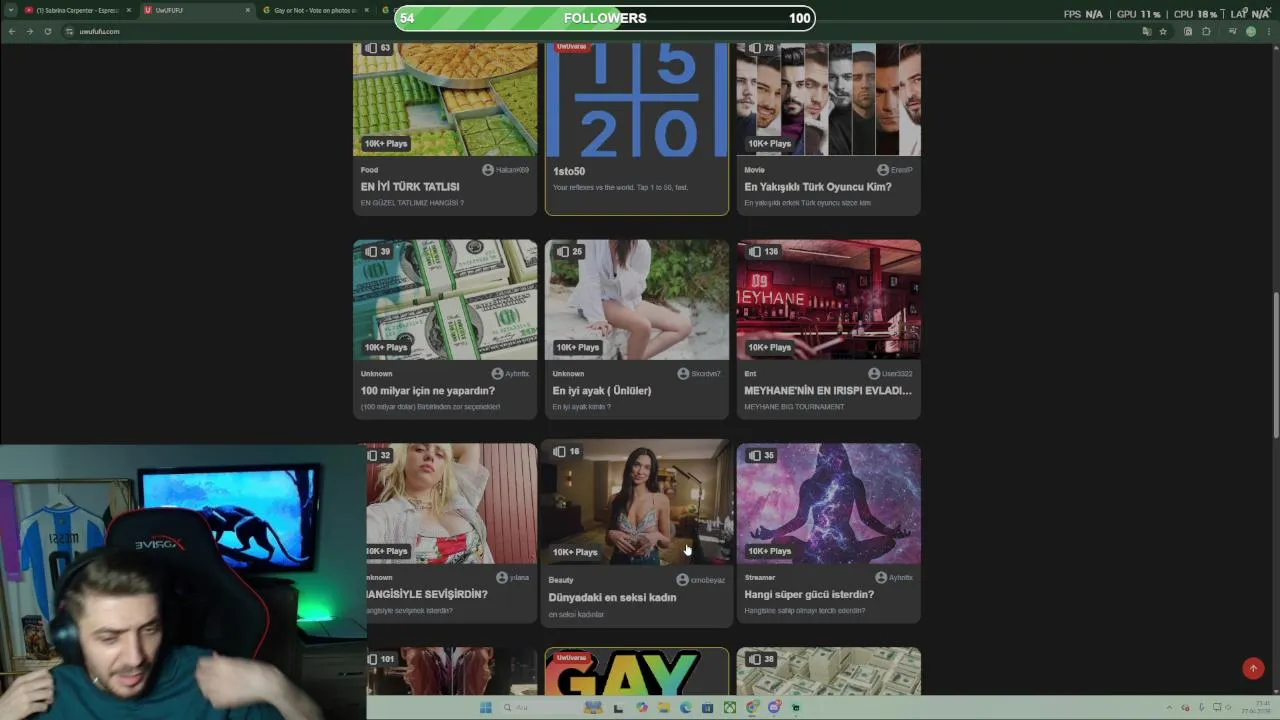Click the browser forward arrow
Image resolution: width=1280 pixels, height=720 pixels.
click(29, 31)
